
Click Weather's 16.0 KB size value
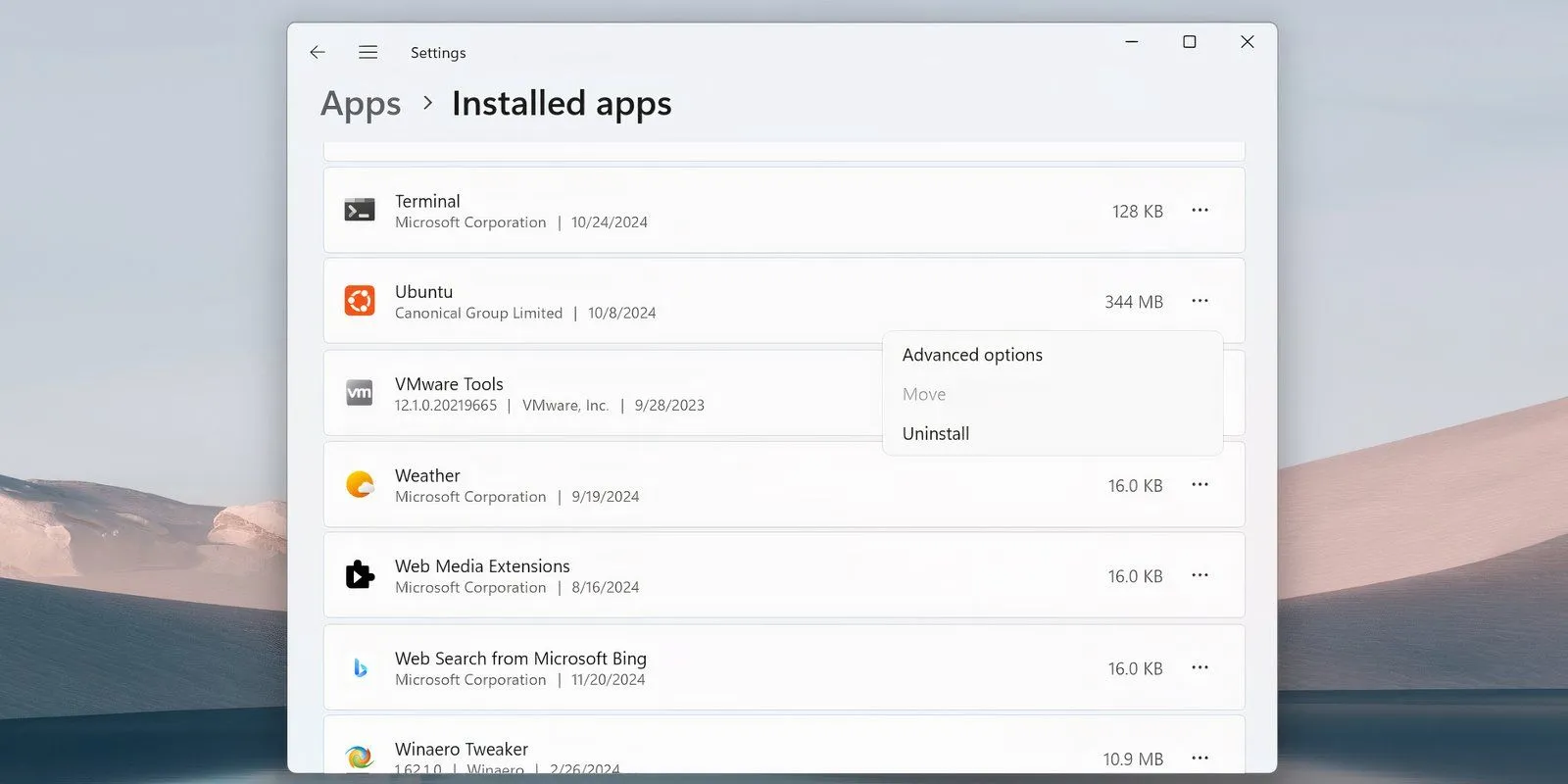(1135, 486)
